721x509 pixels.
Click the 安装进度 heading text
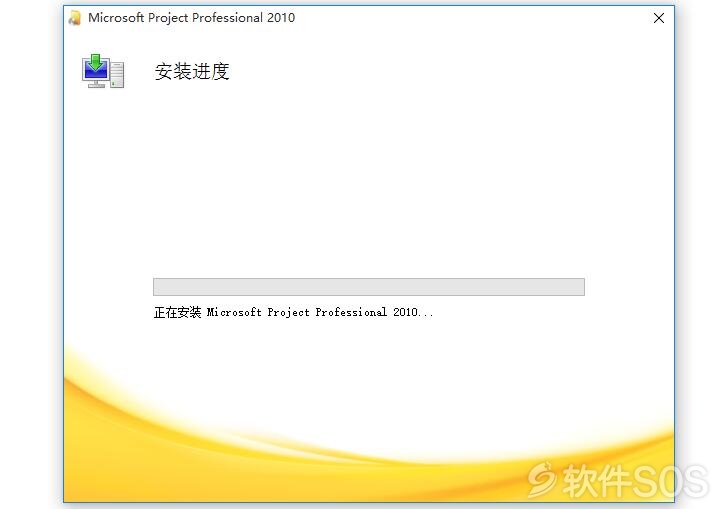pyautogui.click(x=192, y=71)
